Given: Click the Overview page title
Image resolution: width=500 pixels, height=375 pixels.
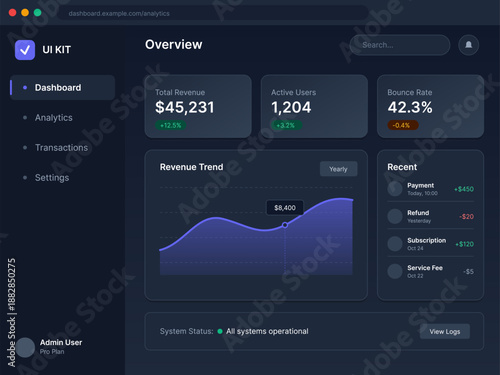Looking at the screenshot, I should coord(173,45).
